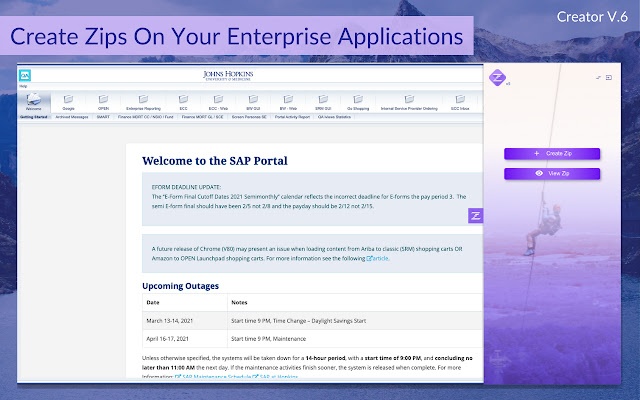Viewport: 640px width, 400px height.
Task: Click the 'Welcome to the SAP Portal' heading
Action: point(215,161)
